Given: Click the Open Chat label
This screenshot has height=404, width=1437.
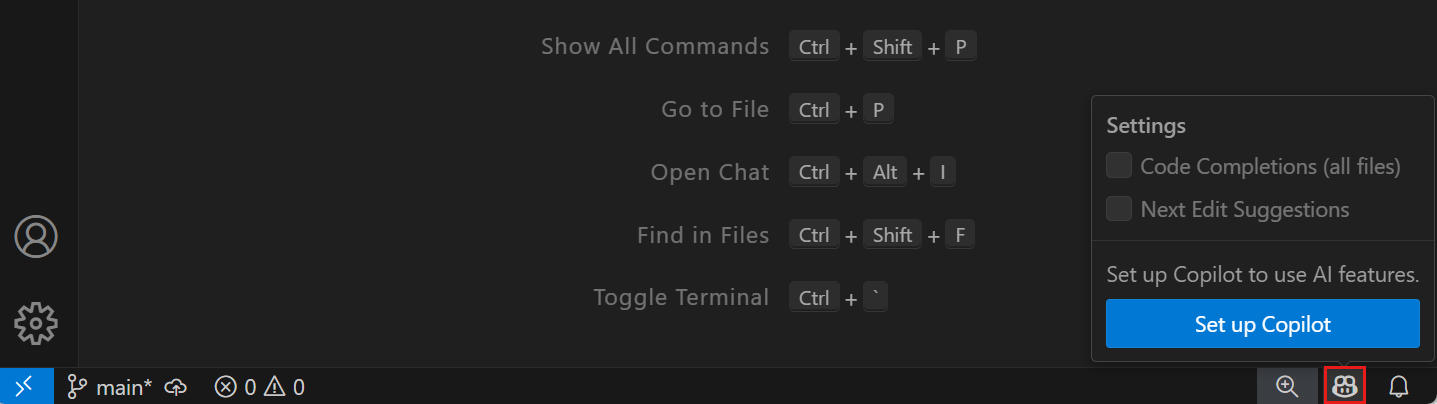Looking at the screenshot, I should click(x=710, y=173).
